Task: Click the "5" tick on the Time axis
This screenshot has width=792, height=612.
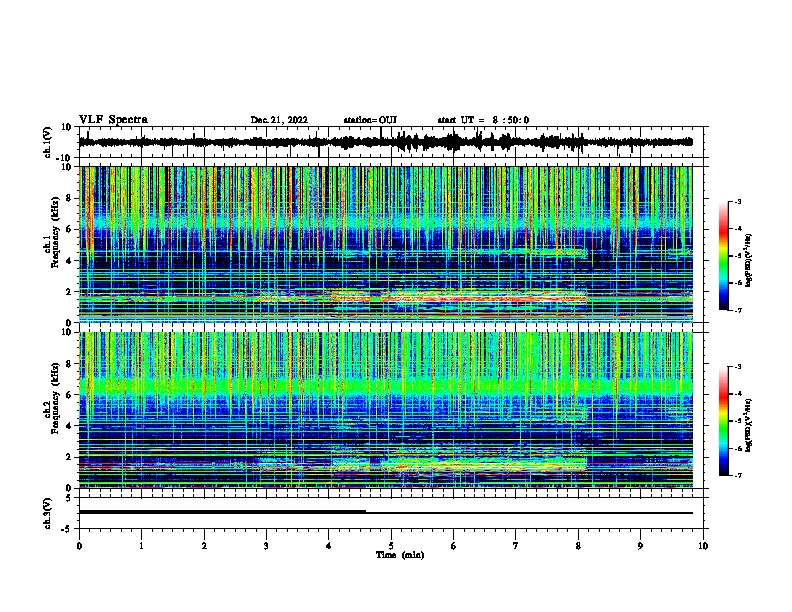Action: tap(391, 546)
